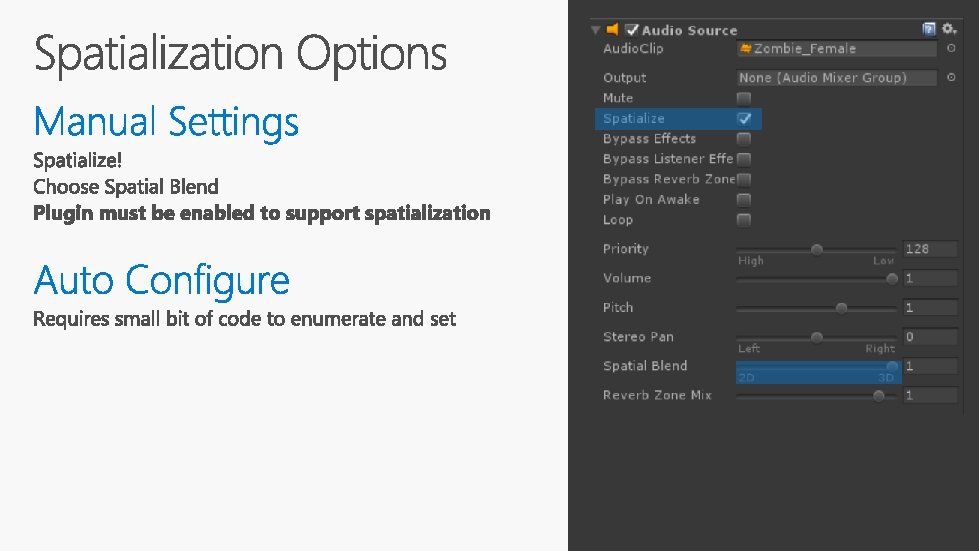The width and height of the screenshot is (979, 551).
Task: Open the Audio Source gear settings menu
Action: (x=948, y=30)
